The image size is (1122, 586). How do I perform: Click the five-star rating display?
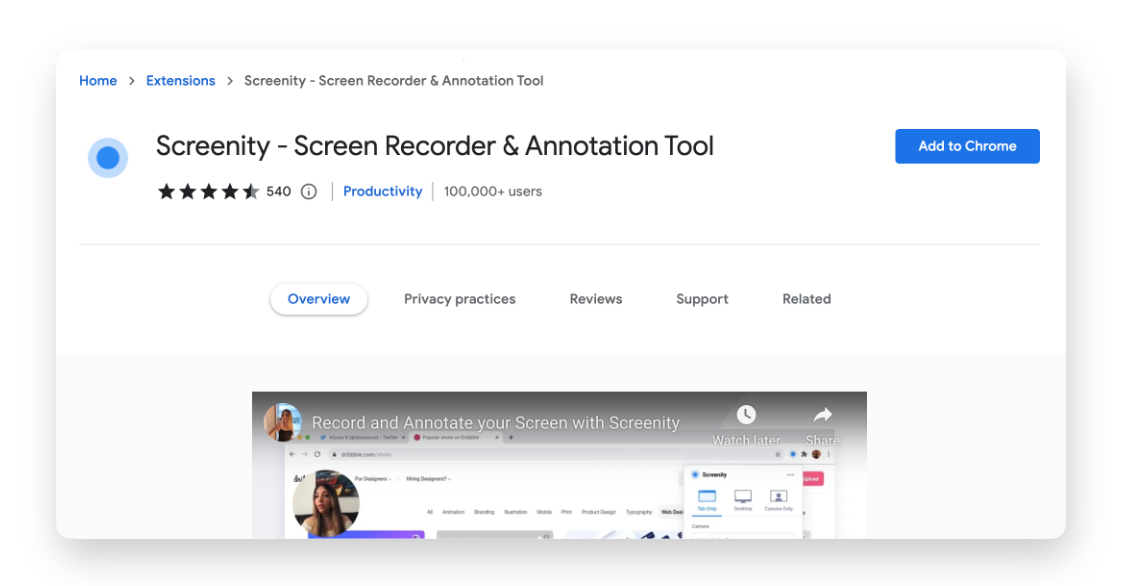tap(208, 192)
